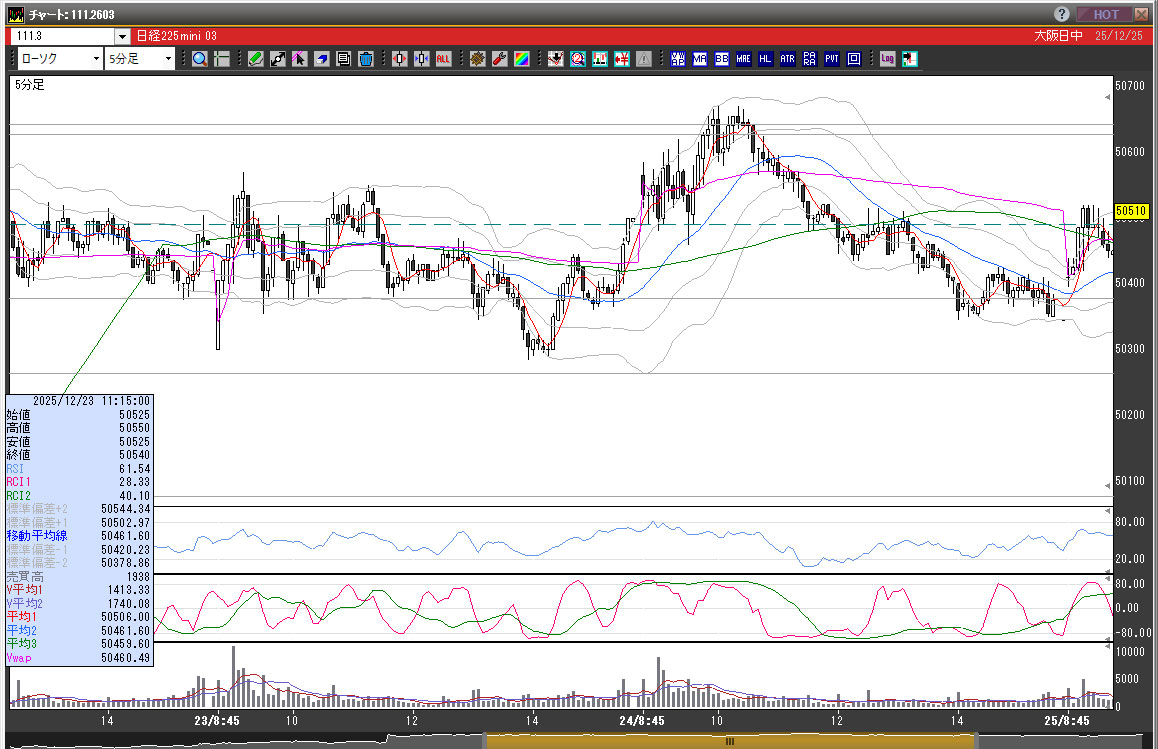Image resolution: width=1158 pixels, height=749 pixels.
Task: Click the trash can delete icon
Action: pos(365,59)
